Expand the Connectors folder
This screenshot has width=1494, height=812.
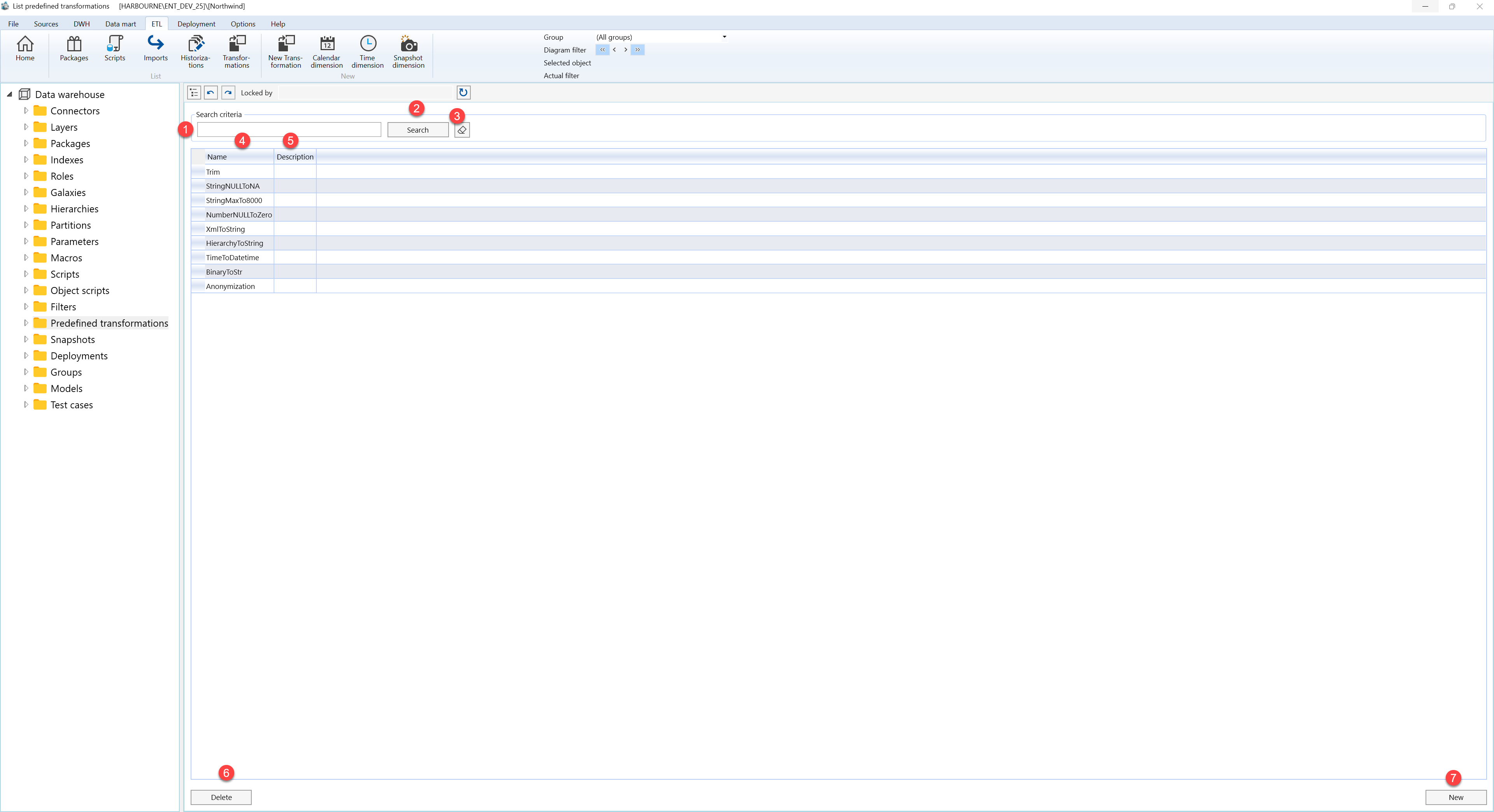(x=26, y=110)
